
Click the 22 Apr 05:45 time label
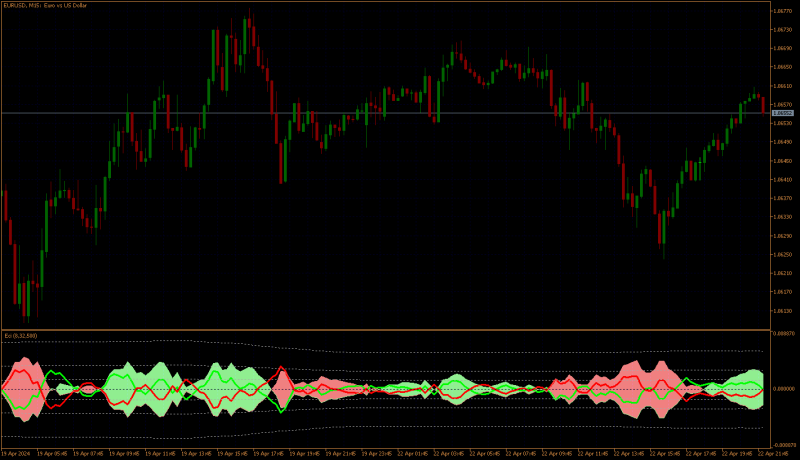click(485, 453)
